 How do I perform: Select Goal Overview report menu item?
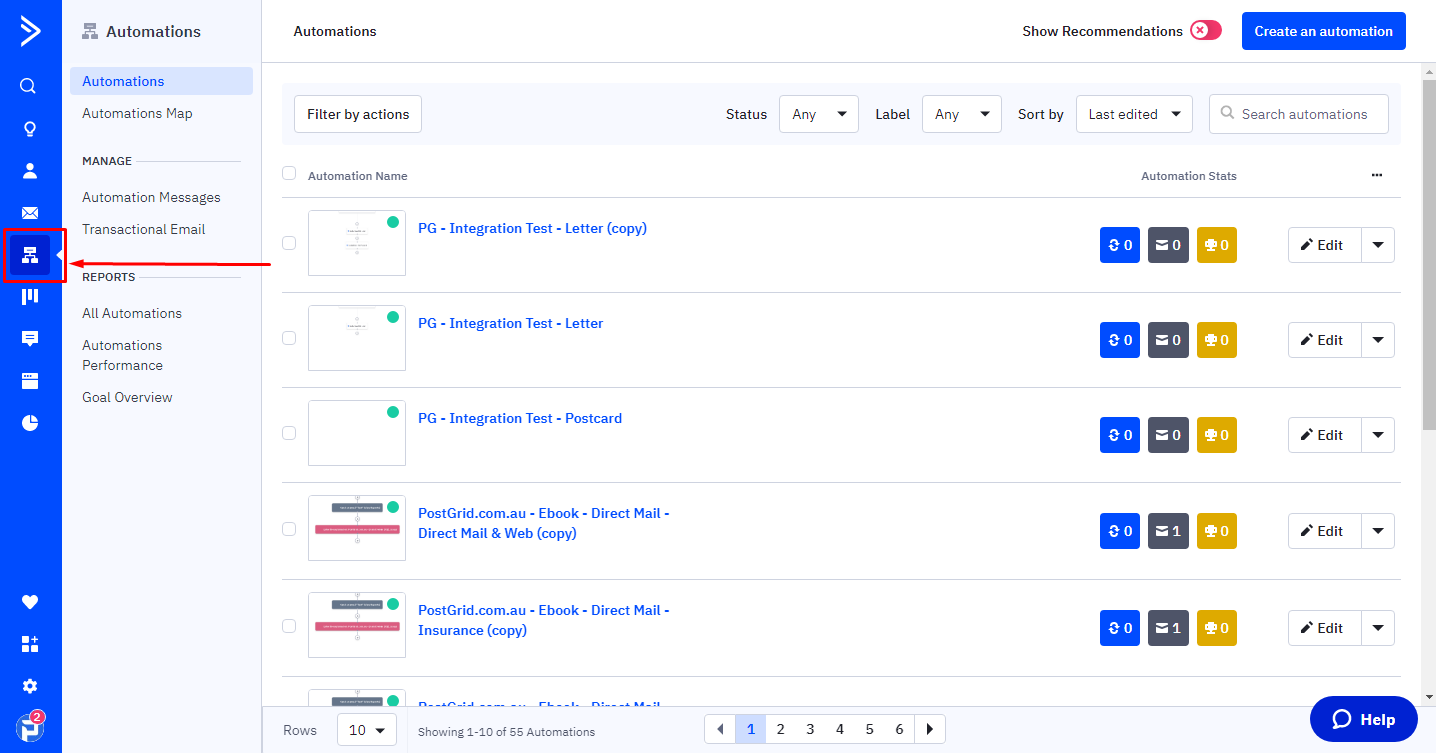pos(127,397)
